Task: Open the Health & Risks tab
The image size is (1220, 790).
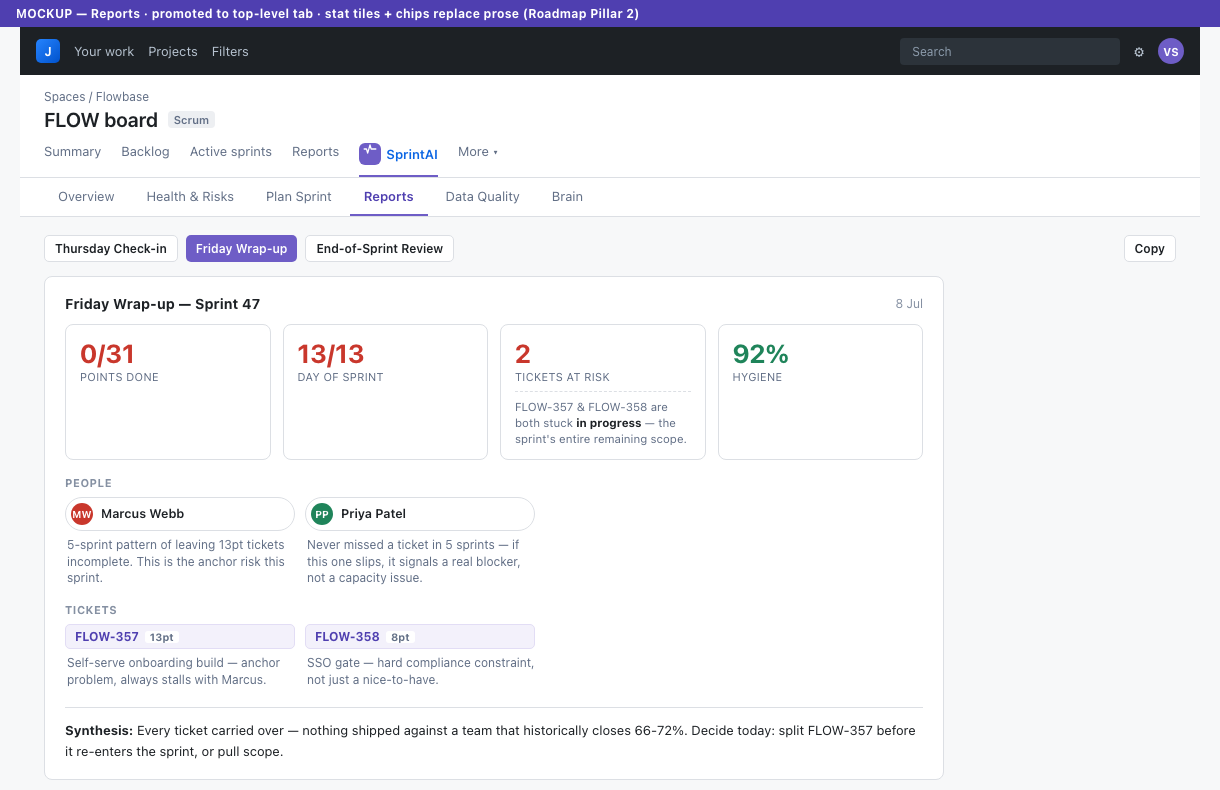Action: (190, 197)
